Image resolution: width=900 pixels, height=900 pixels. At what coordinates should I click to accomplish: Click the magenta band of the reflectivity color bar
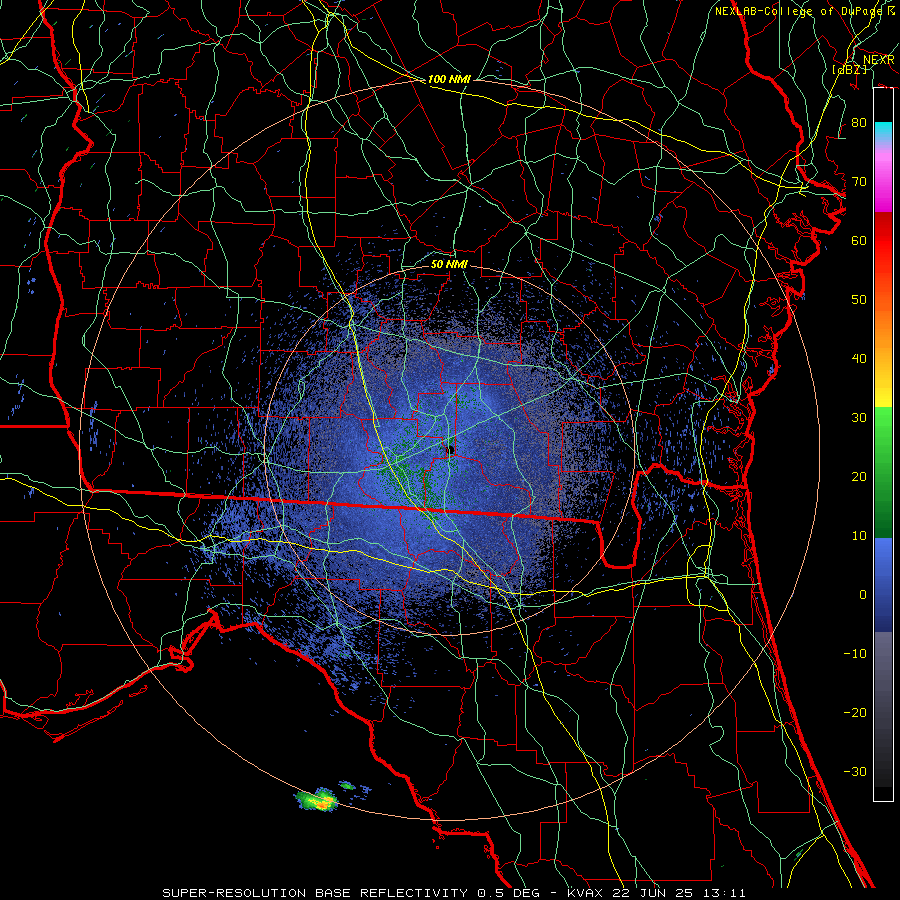(x=883, y=181)
